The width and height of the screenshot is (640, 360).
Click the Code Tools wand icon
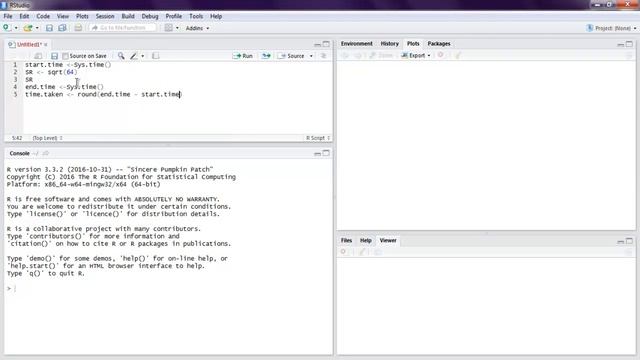click(x=133, y=56)
